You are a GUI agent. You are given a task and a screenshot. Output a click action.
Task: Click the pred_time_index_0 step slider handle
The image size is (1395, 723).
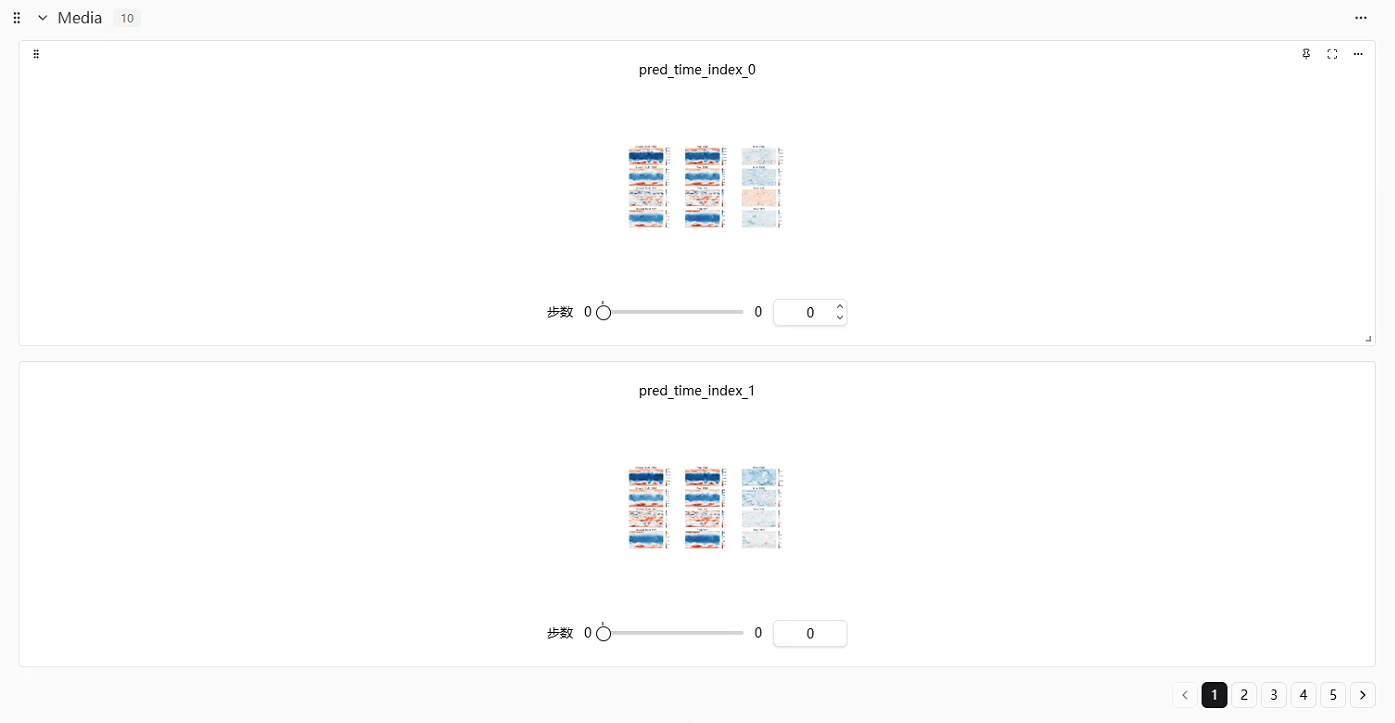pos(603,313)
